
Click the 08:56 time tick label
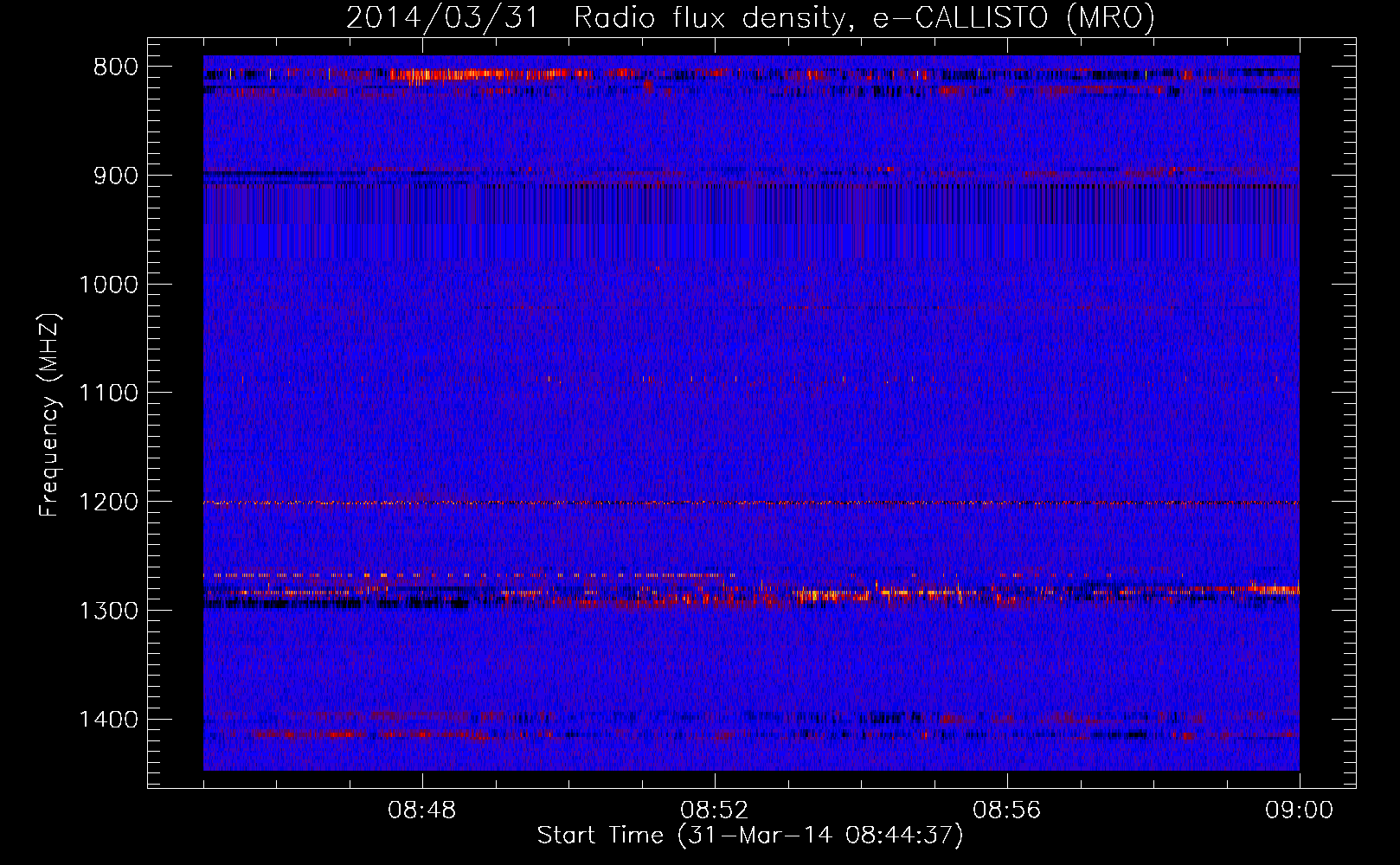pos(1007,811)
